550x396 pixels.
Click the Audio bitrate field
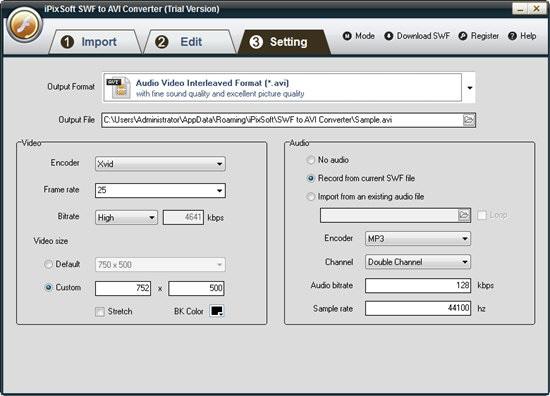click(418, 286)
